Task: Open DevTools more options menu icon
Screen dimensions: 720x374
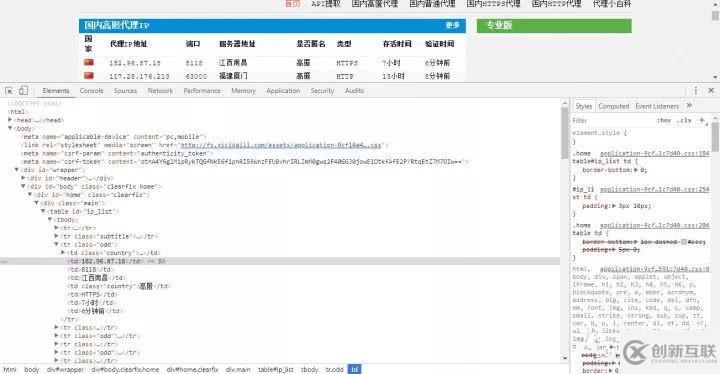Action: [696, 91]
